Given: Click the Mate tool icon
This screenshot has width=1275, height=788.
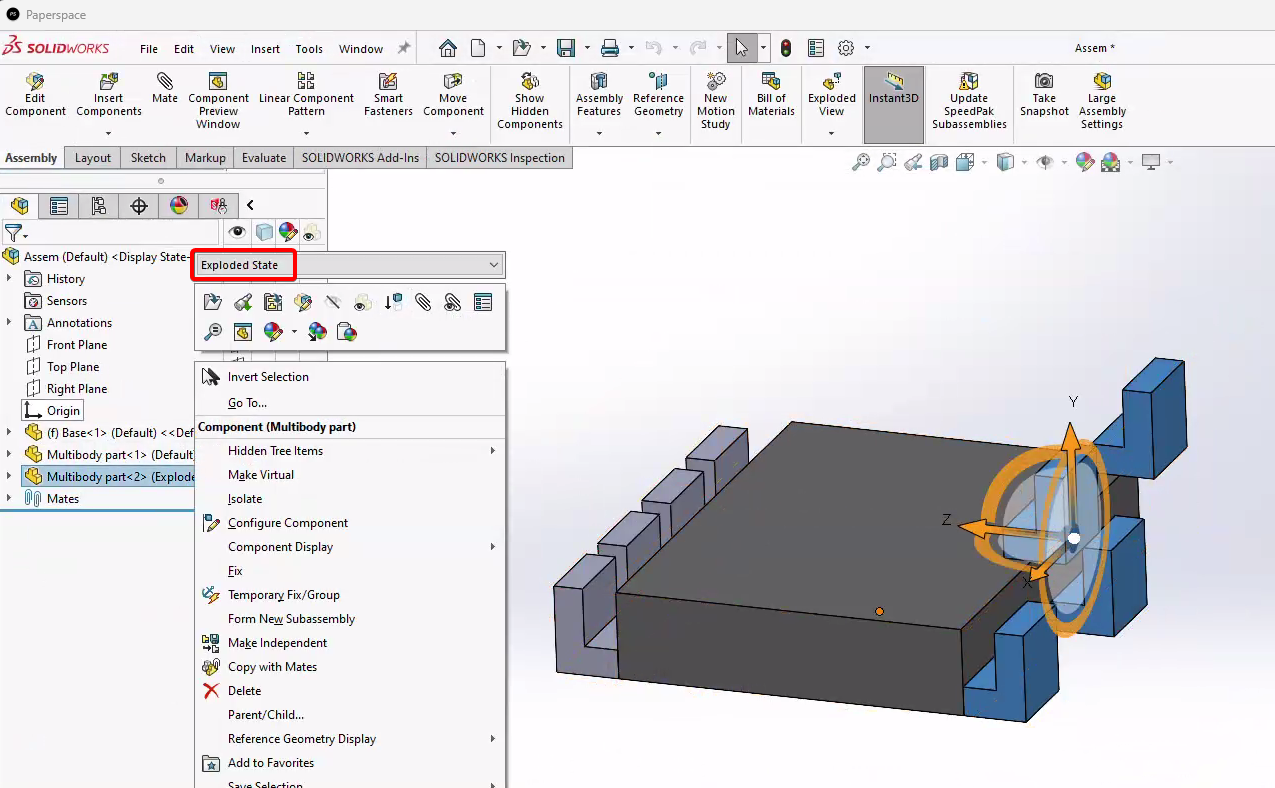Looking at the screenshot, I should pos(165,88).
